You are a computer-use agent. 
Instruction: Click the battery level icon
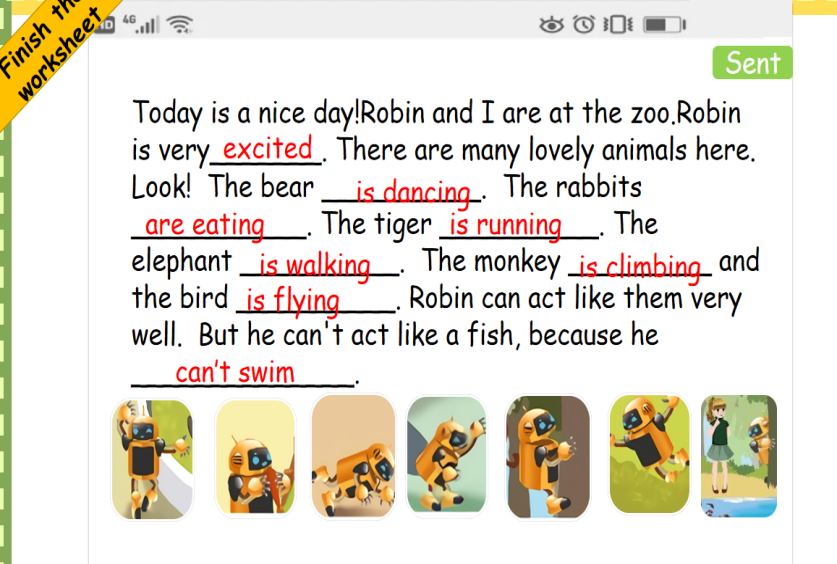point(664,25)
